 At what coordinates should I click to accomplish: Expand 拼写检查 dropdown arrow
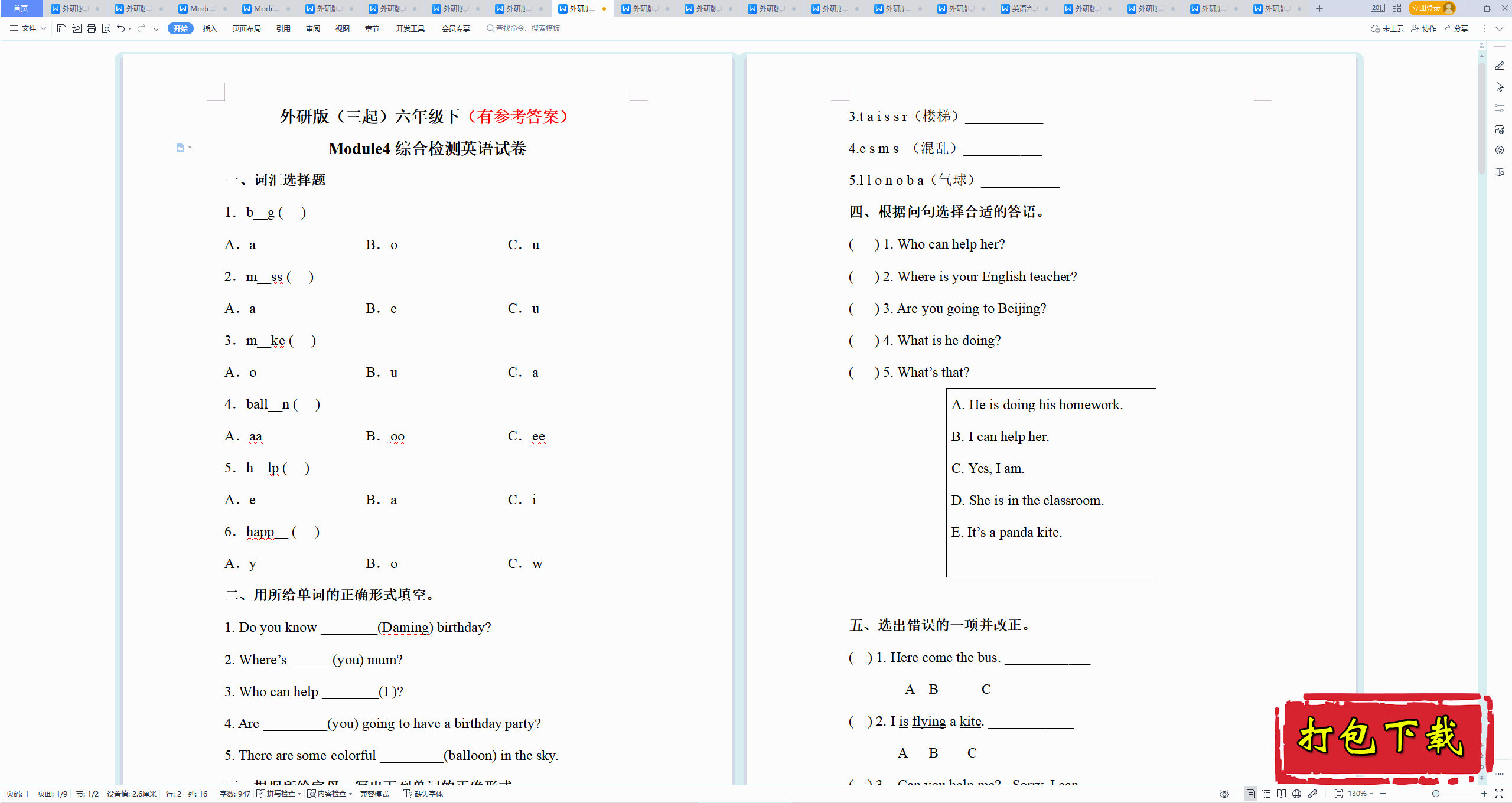coord(300,794)
